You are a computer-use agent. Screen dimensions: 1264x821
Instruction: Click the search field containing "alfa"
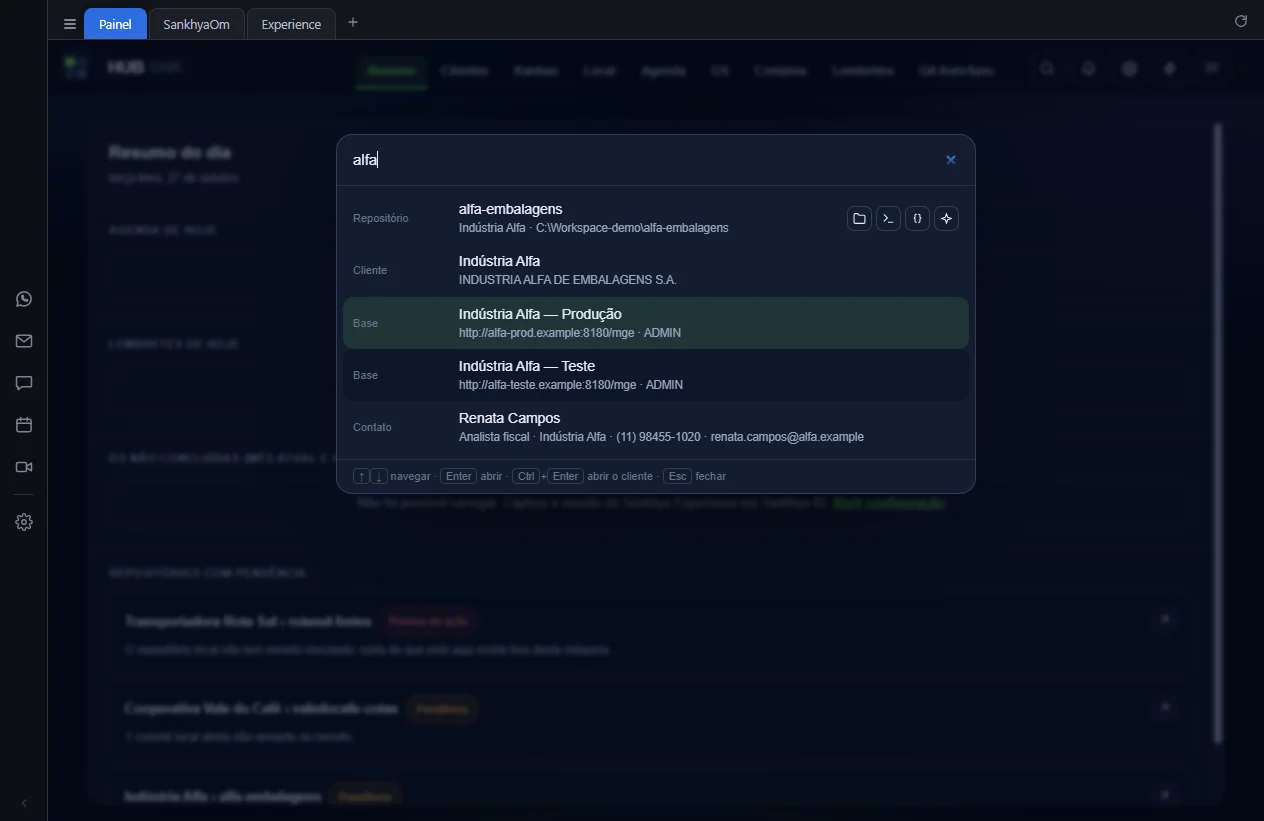(640, 160)
